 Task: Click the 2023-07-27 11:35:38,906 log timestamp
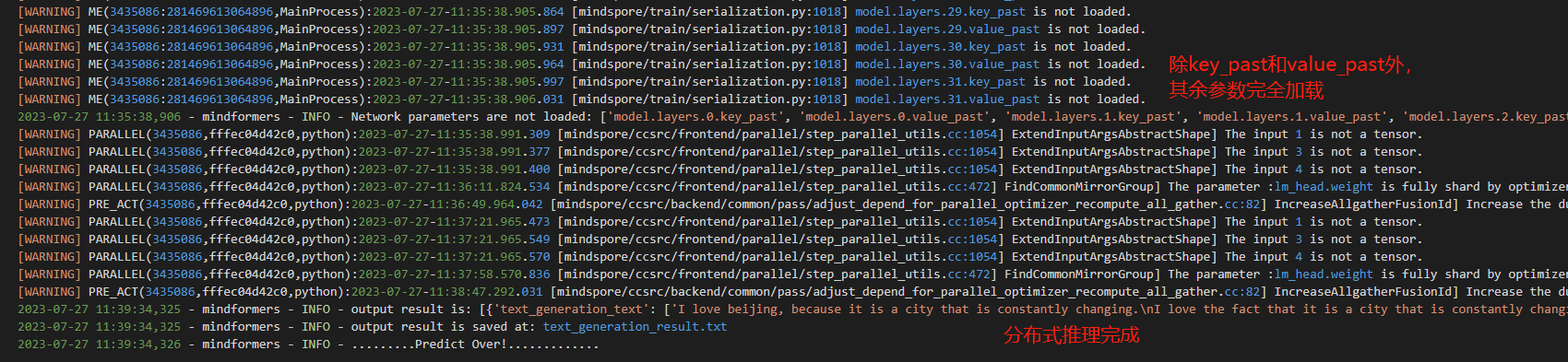(x=99, y=117)
